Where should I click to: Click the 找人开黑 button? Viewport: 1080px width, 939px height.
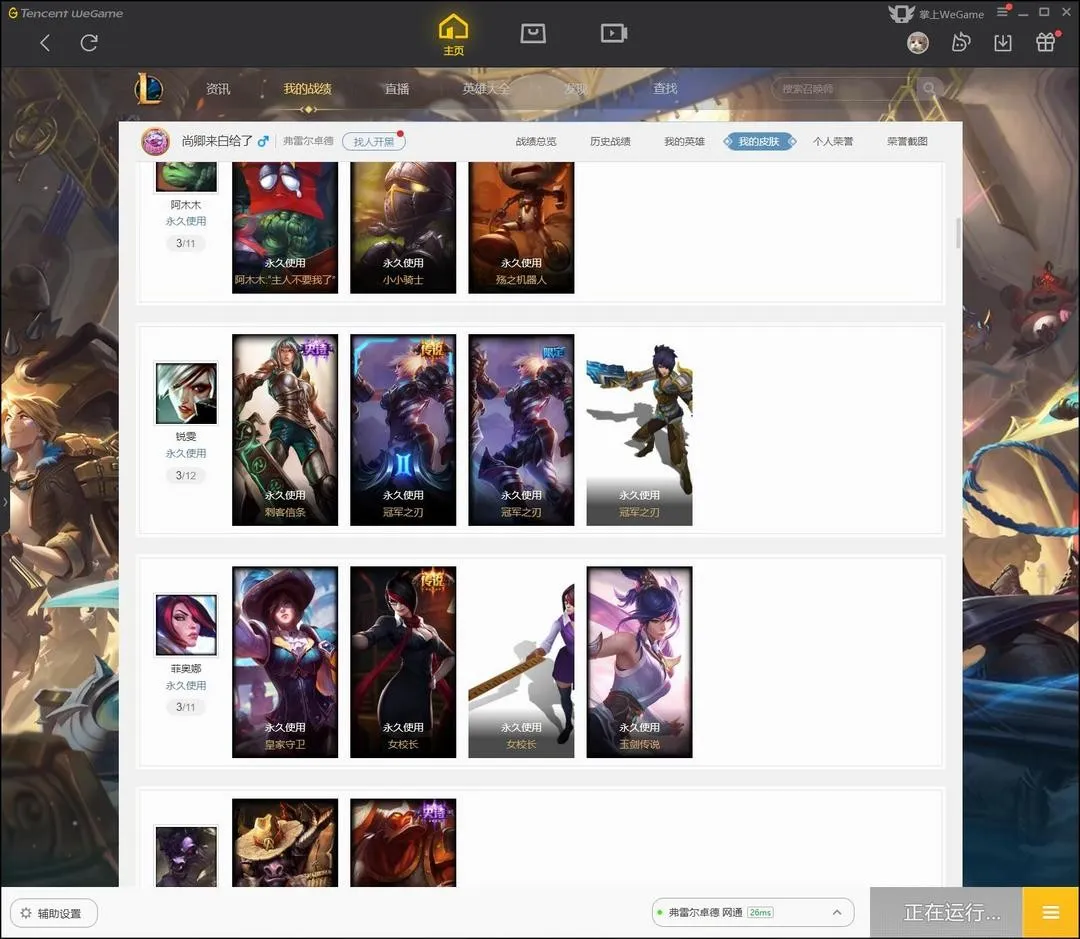click(373, 142)
